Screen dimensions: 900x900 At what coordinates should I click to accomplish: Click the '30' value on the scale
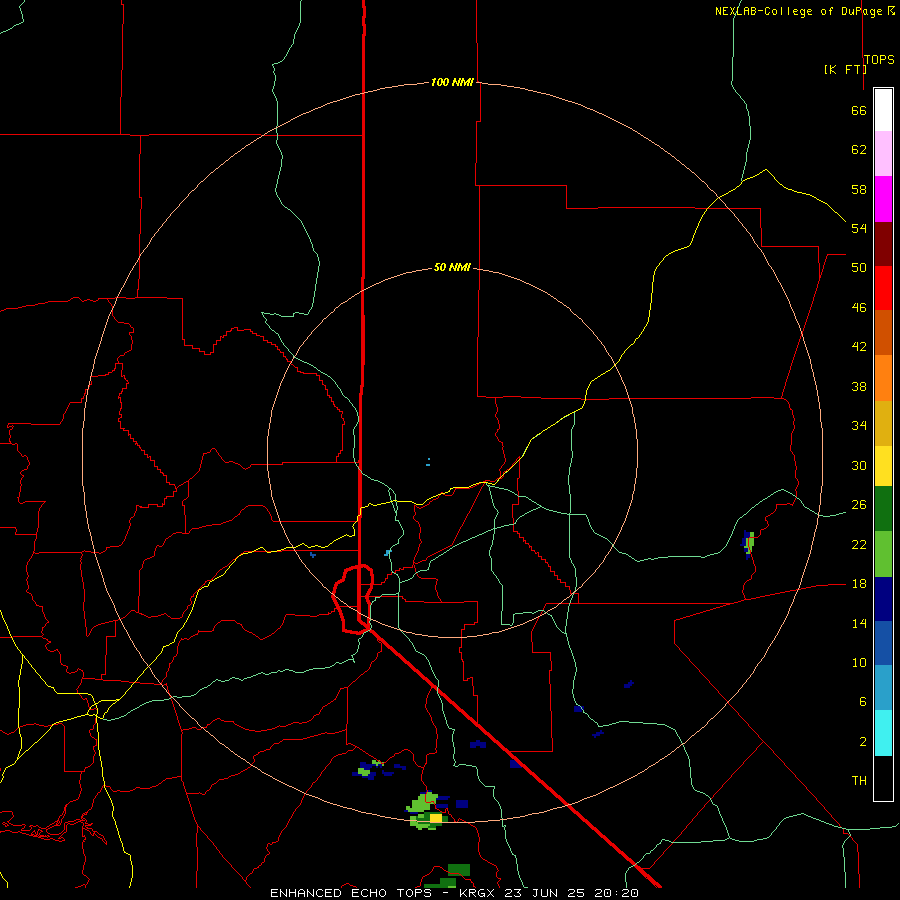tap(859, 465)
